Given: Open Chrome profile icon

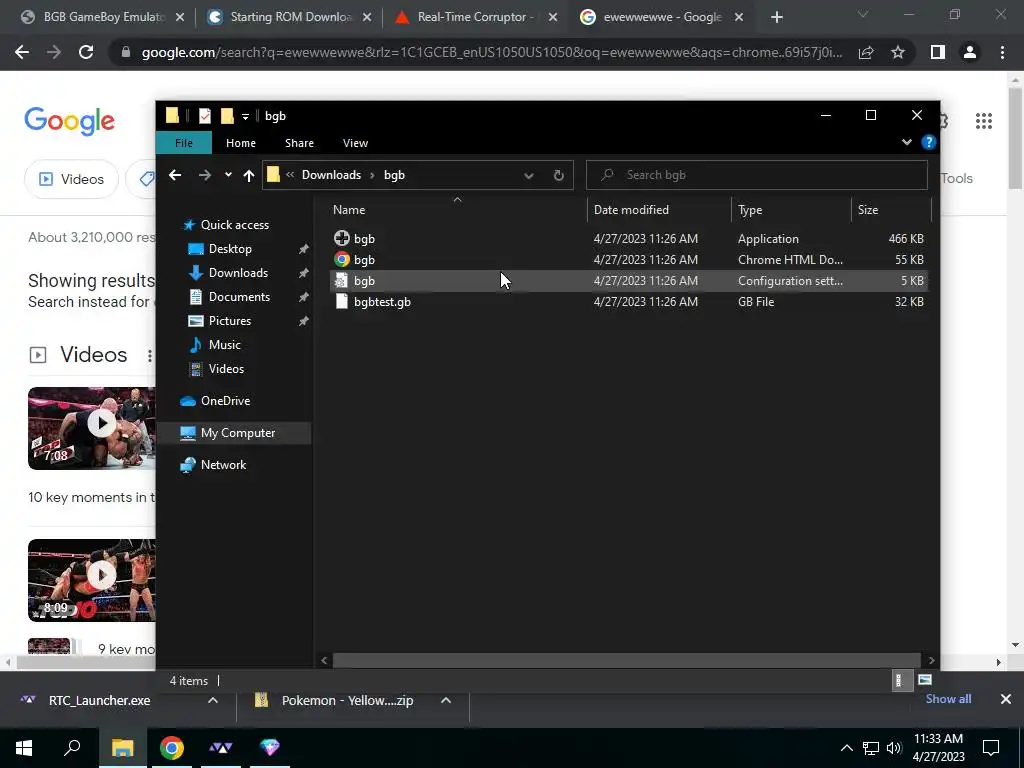Looking at the screenshot, I should (x=970, y=52).
